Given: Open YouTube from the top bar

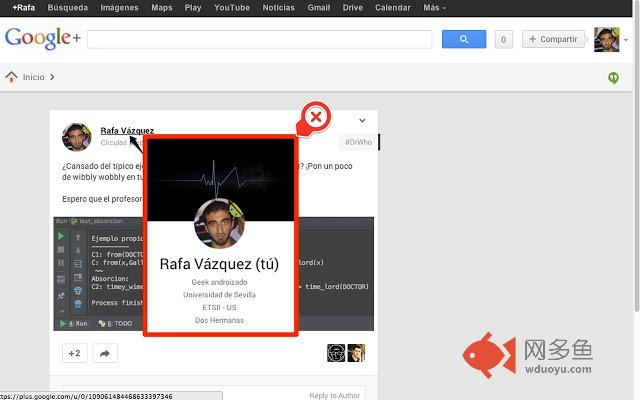Looking at the screenshot, I should [232, 7].
